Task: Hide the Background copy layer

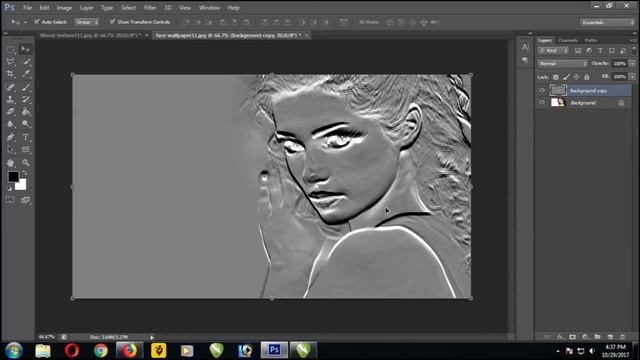Action: coord(542,91)
